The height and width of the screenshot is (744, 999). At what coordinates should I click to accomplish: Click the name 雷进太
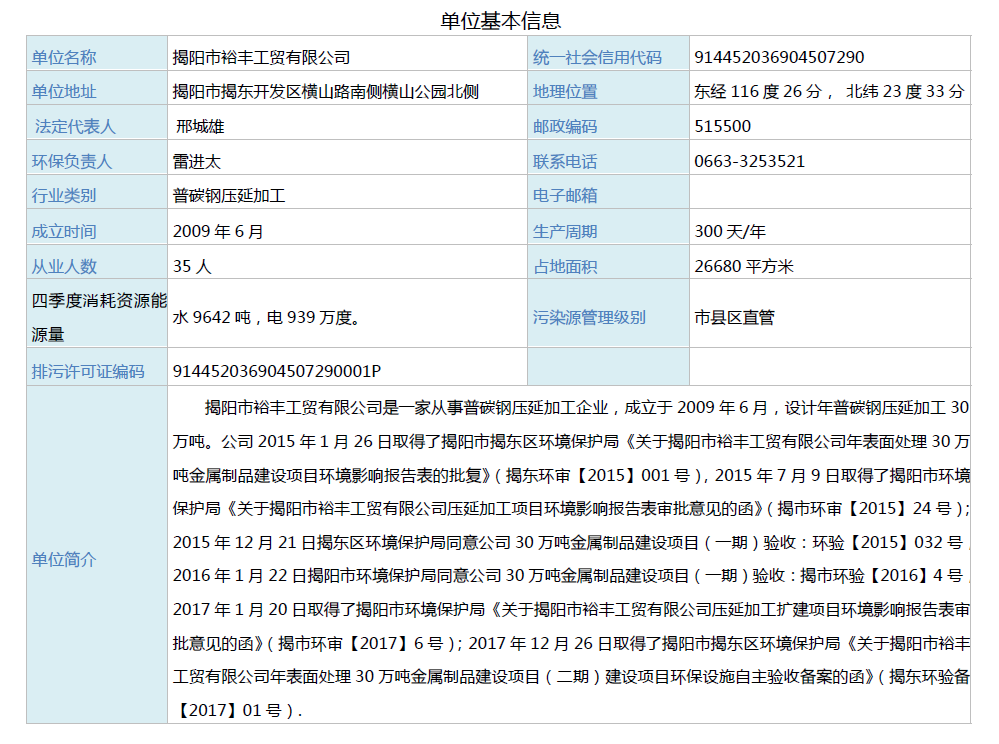point(197,161)
